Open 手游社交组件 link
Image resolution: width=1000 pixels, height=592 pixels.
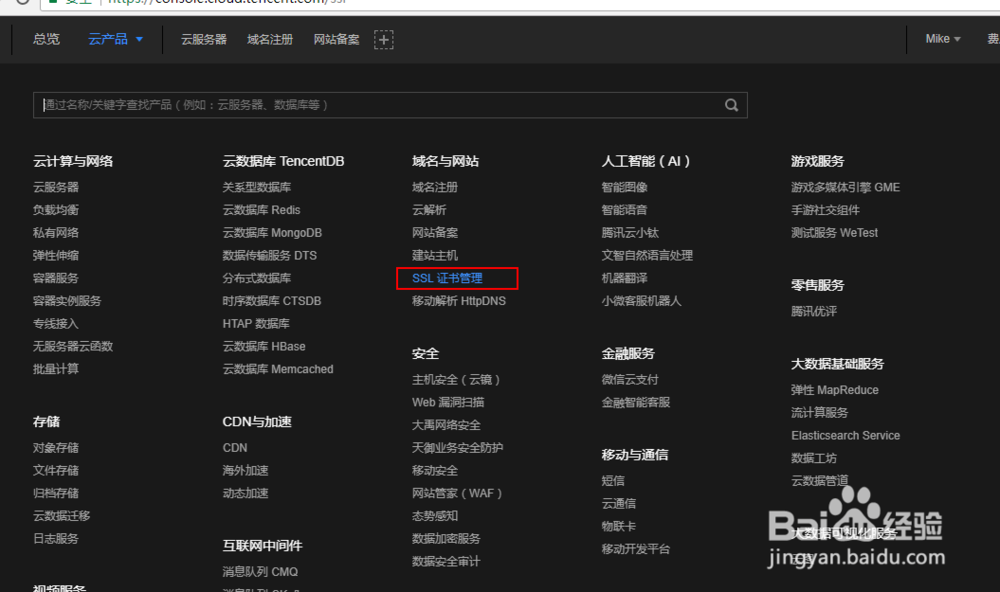825,210
